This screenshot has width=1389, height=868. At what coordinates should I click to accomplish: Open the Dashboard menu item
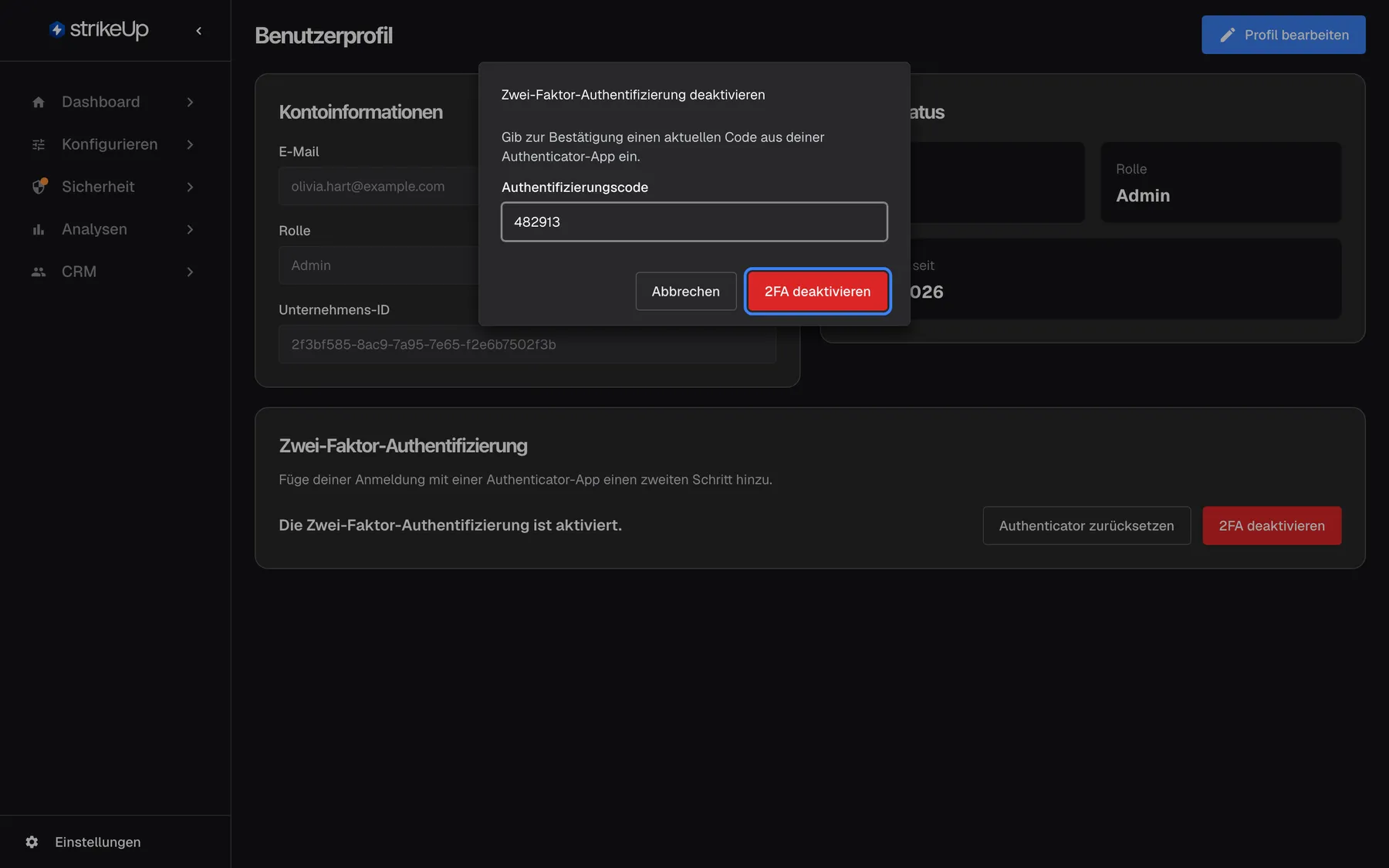coord(114,102)
